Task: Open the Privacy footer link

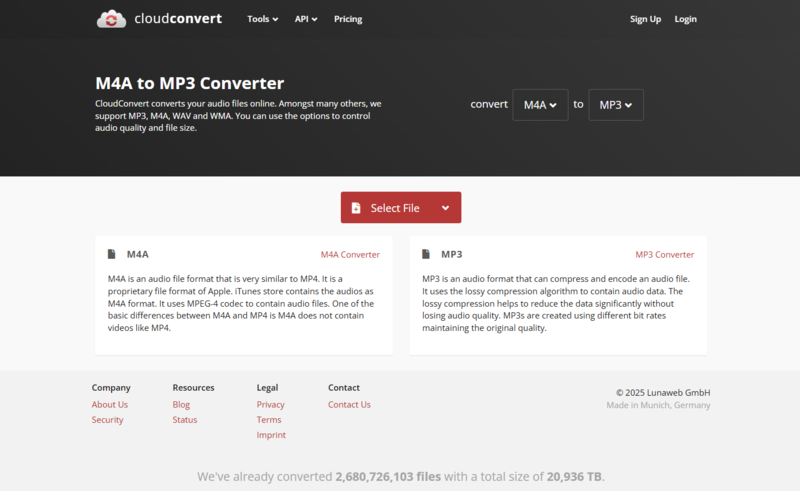Action: click(x=270, y=404)
